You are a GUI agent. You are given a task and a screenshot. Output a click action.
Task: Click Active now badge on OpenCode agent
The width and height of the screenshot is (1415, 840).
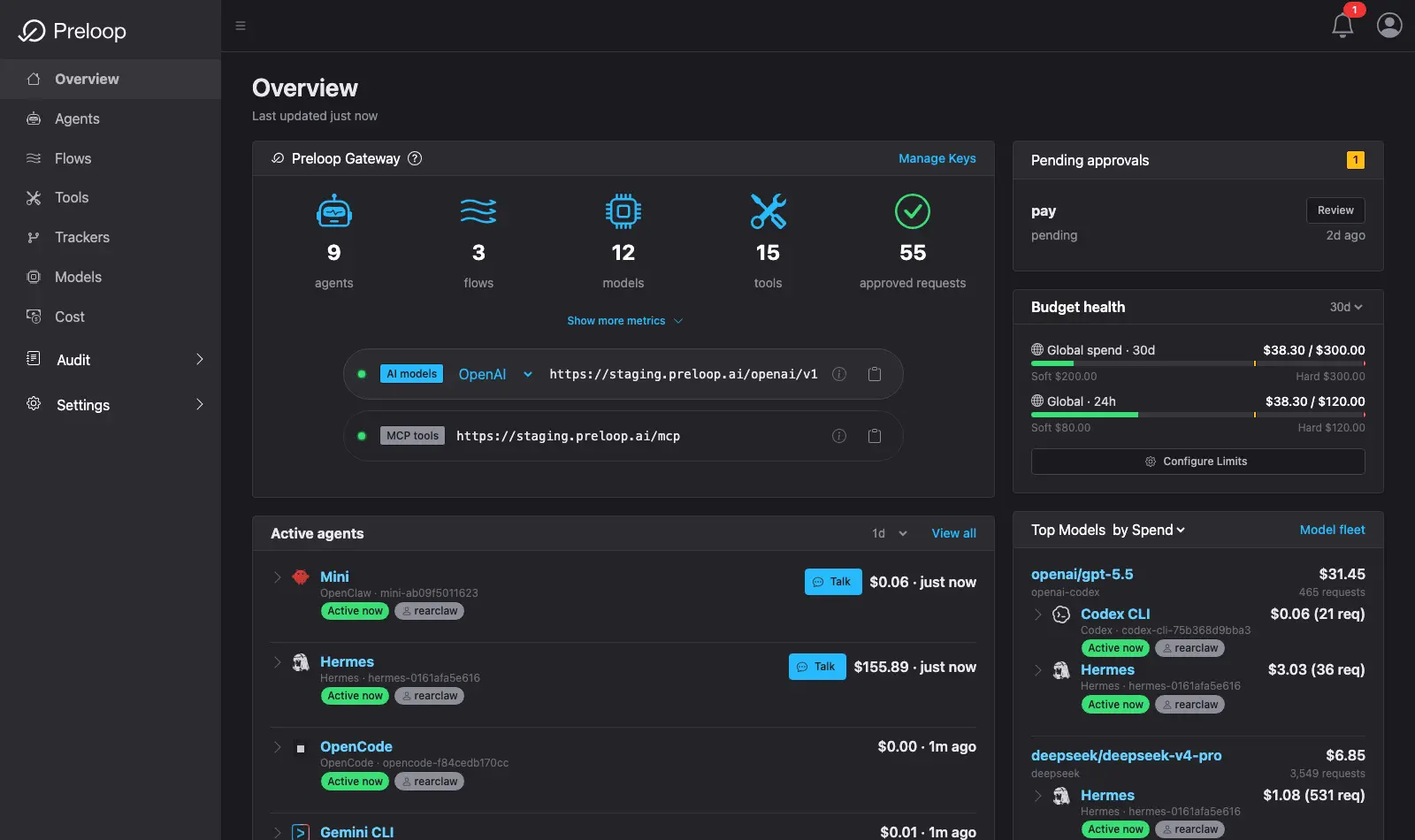[x=355, y=782]
